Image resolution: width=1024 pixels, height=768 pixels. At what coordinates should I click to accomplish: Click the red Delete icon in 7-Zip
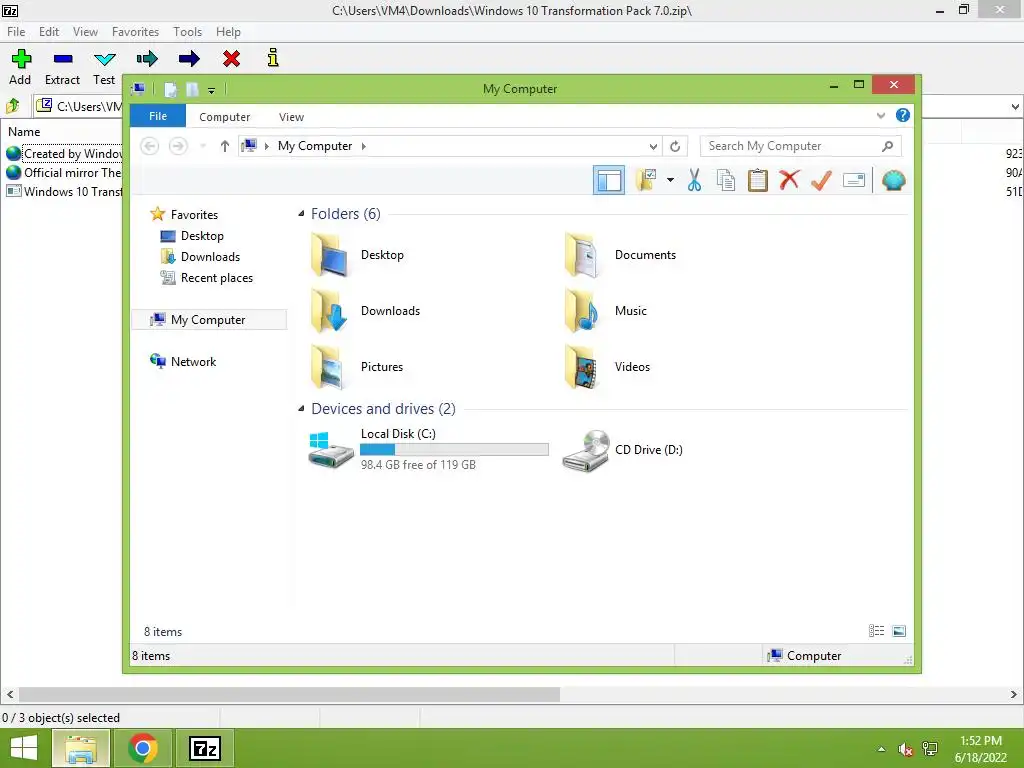[x=231, y=59]
